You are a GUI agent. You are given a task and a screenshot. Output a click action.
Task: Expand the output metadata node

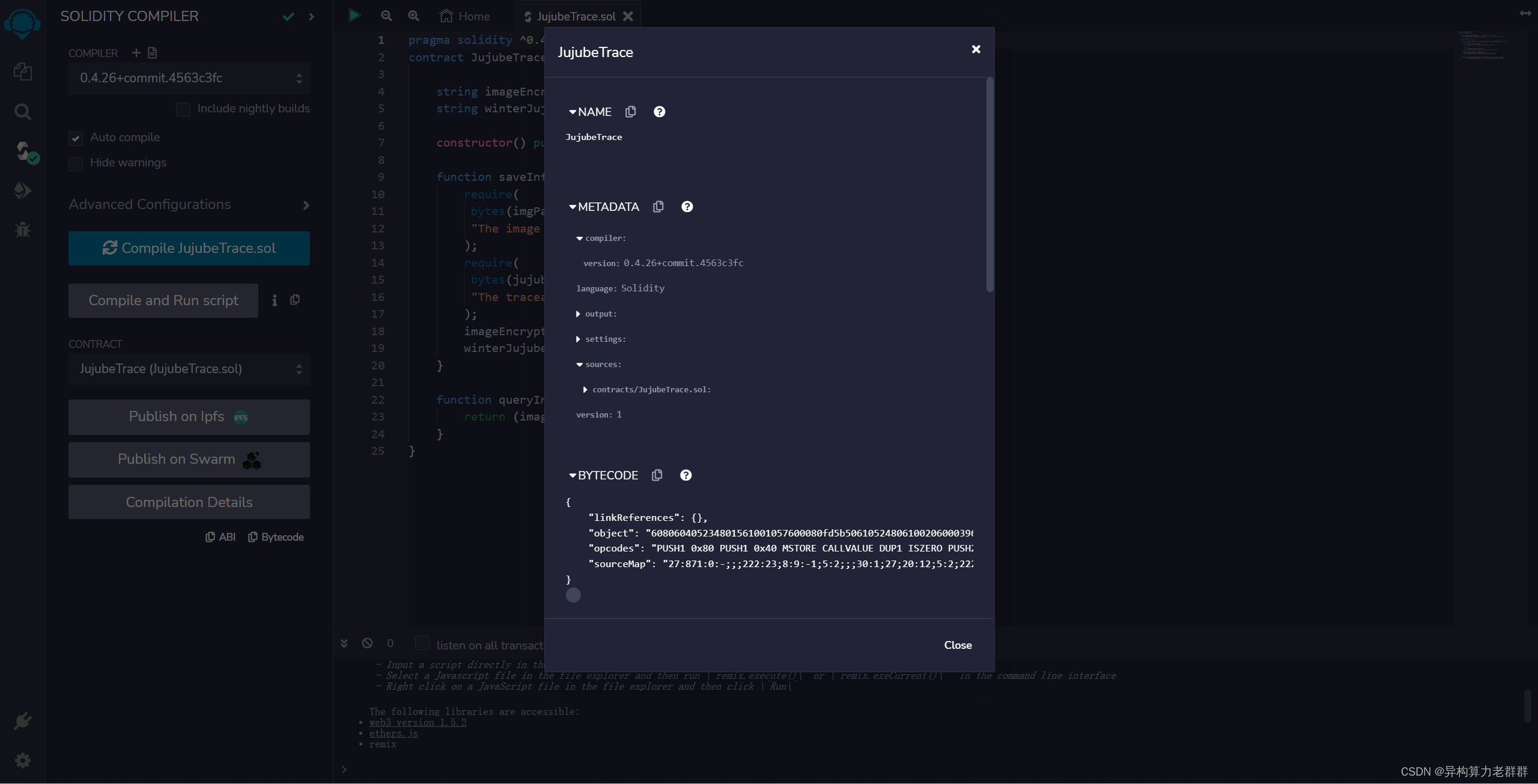tap(578, 314)
